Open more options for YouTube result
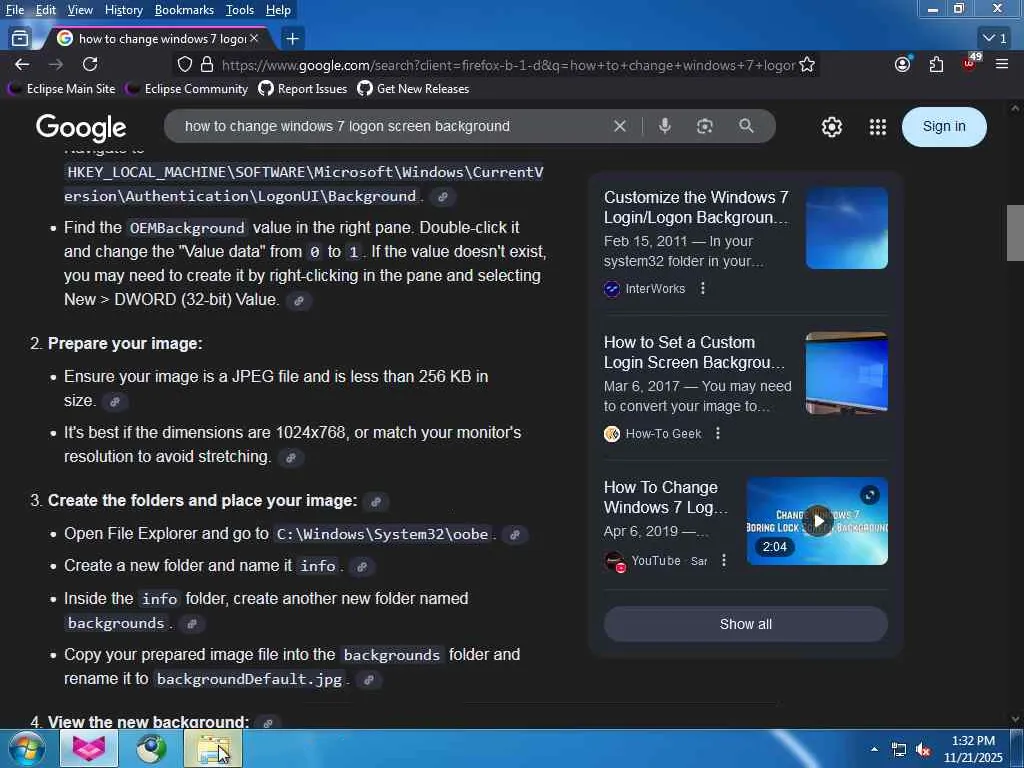Screen dimensions: 1024x768 tap(724, 560)
